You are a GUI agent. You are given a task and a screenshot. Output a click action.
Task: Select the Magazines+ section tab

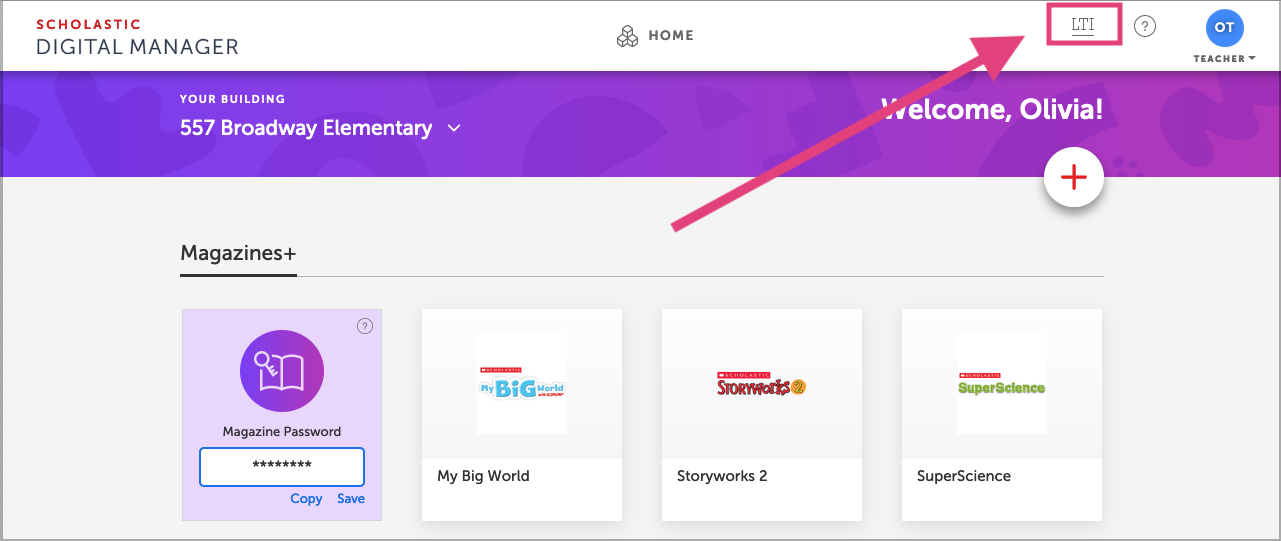click(x=238, y=254)
